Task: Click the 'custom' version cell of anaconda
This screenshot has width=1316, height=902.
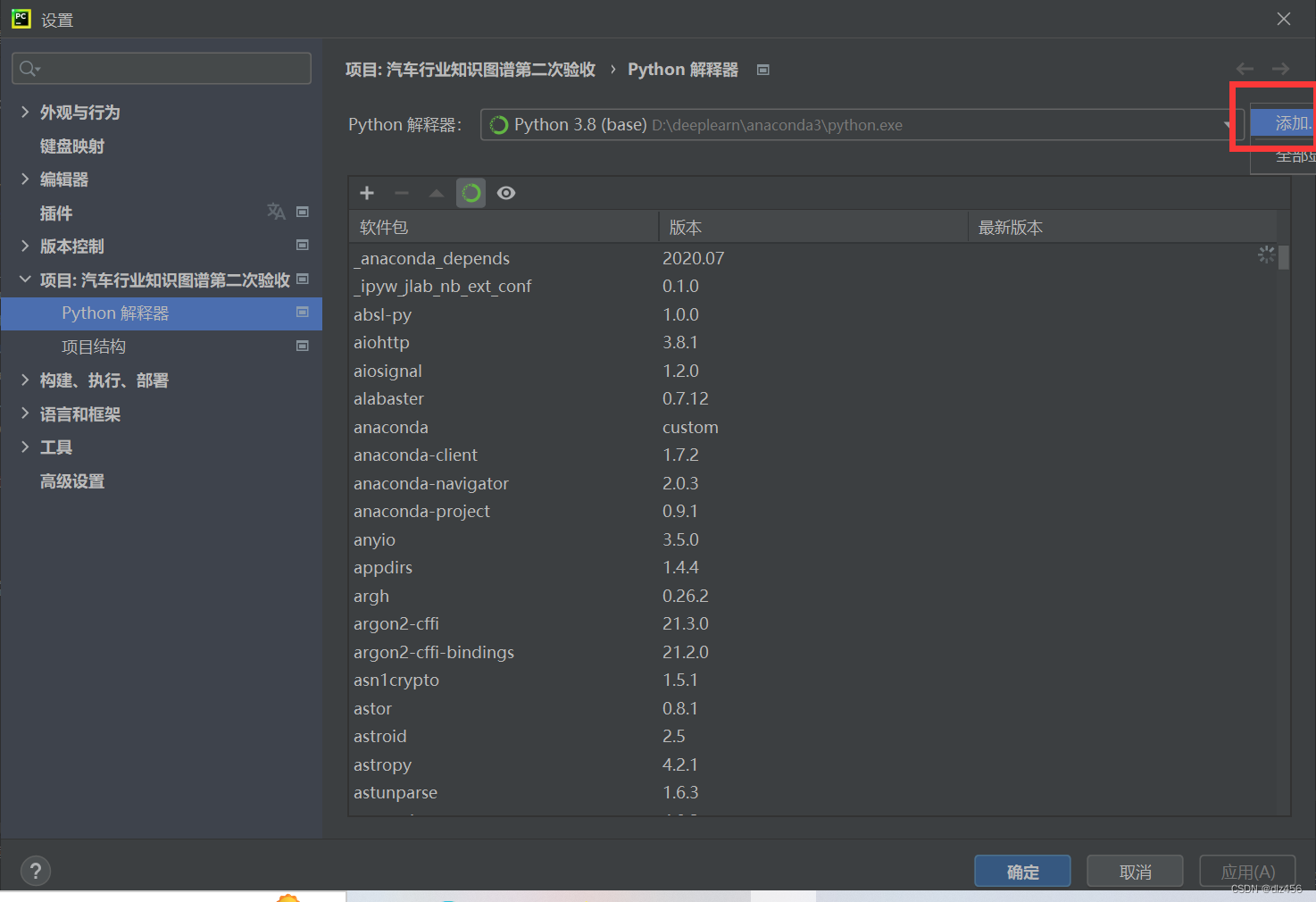Action: point(690,427)
